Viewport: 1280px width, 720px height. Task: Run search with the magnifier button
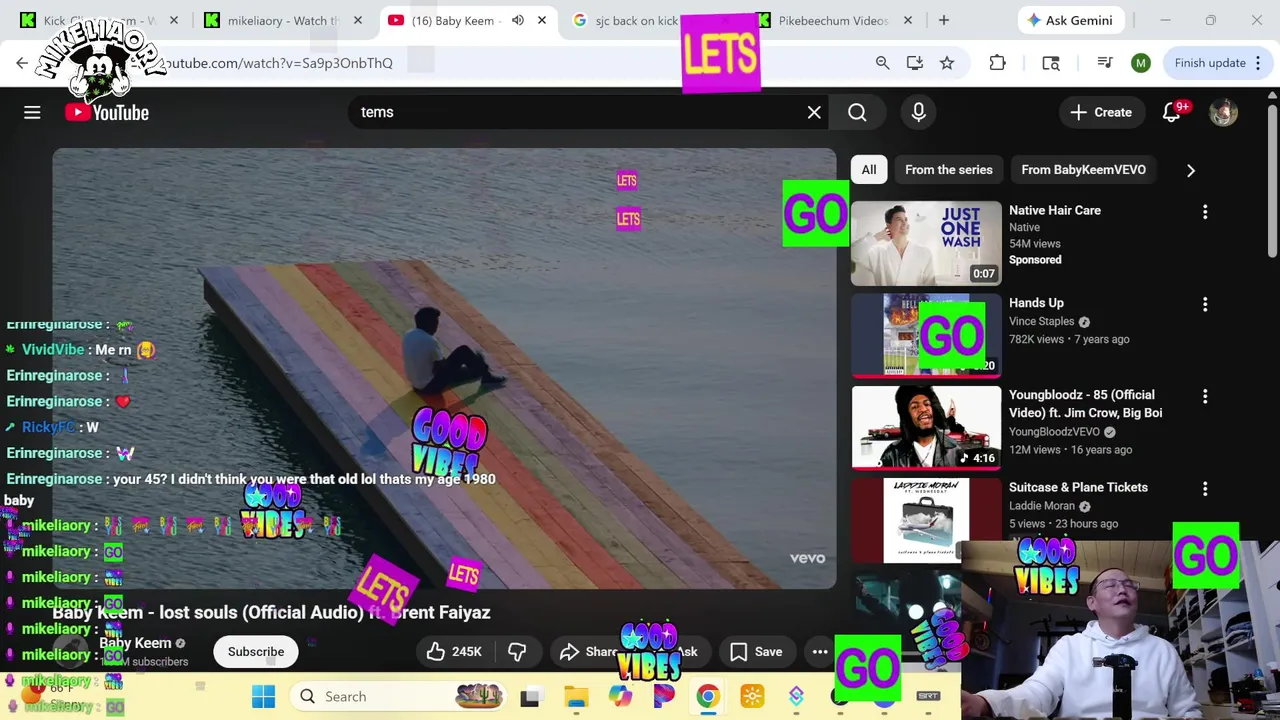[x=857, y=112]
